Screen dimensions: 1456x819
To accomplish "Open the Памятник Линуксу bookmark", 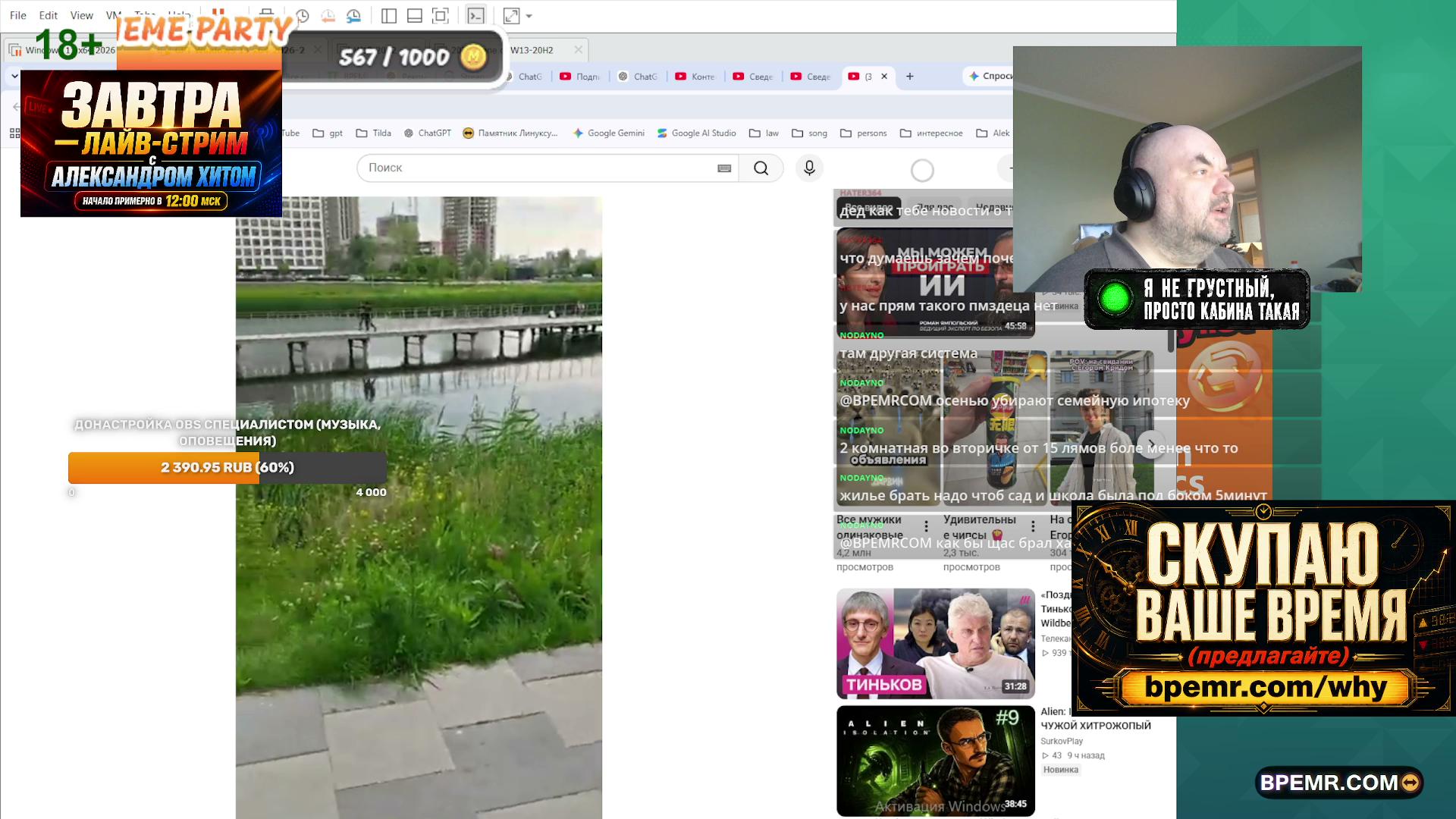I will [510, 133].
